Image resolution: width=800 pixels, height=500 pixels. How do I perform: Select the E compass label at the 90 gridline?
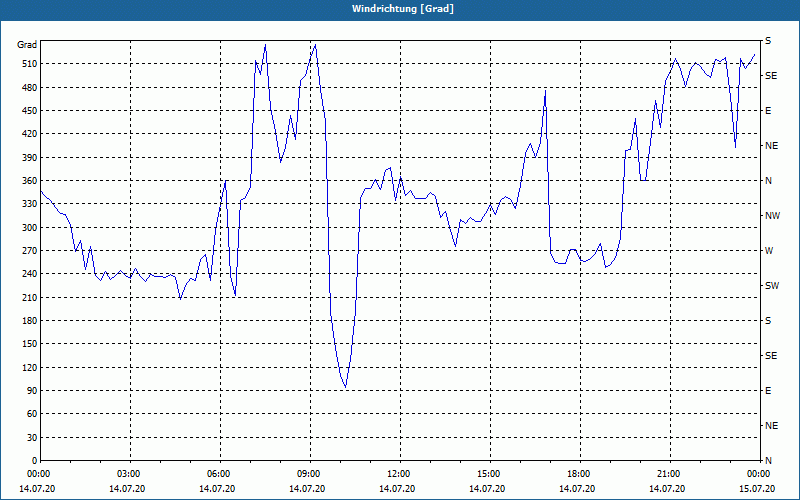coord(768,391)
